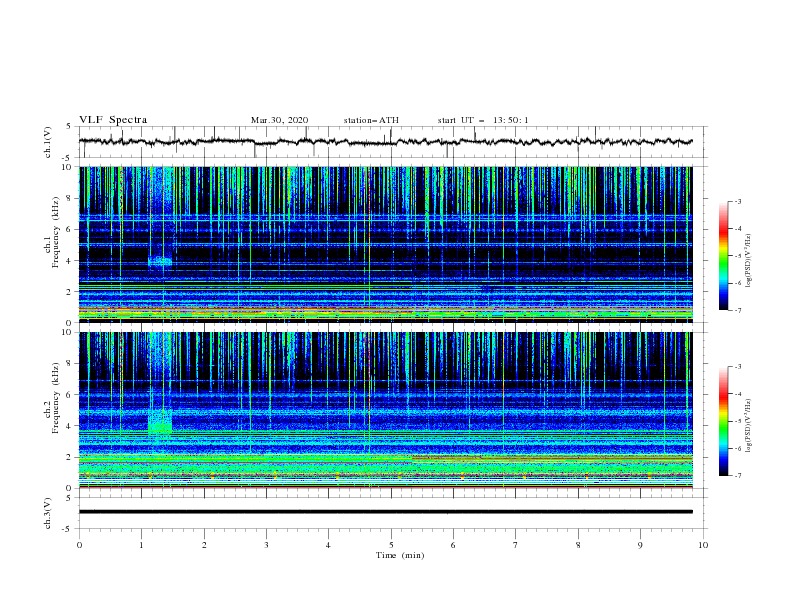The width and height of the screenshot is (792, 612).
Task: Click the "station=ATH" header text
Action: pyautogui.click(x=371, y=120)
